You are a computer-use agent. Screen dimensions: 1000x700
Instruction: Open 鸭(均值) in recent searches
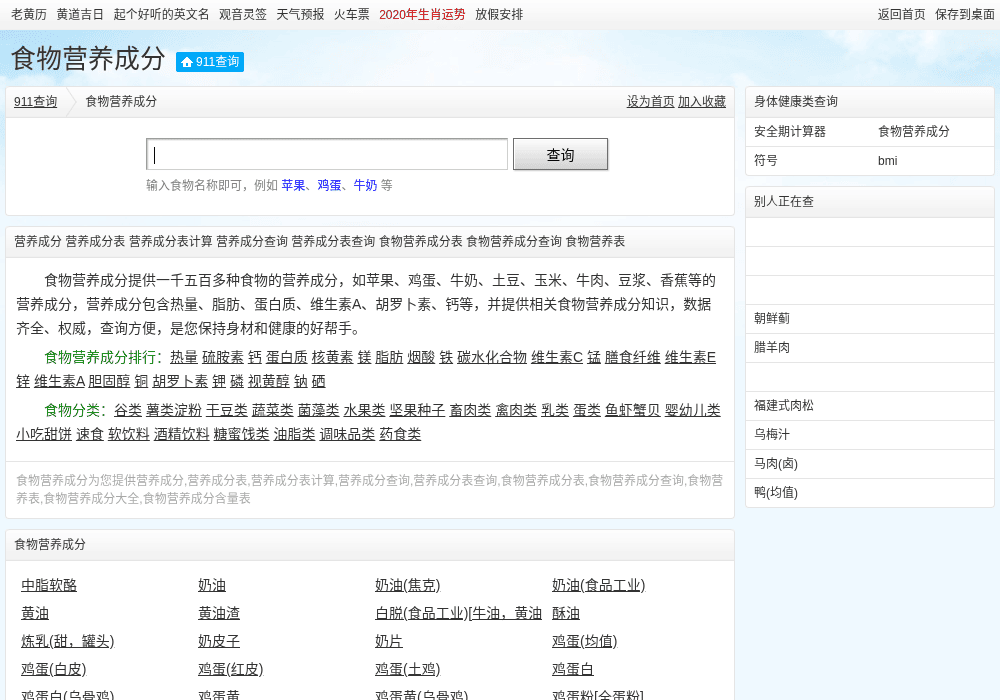776,493
